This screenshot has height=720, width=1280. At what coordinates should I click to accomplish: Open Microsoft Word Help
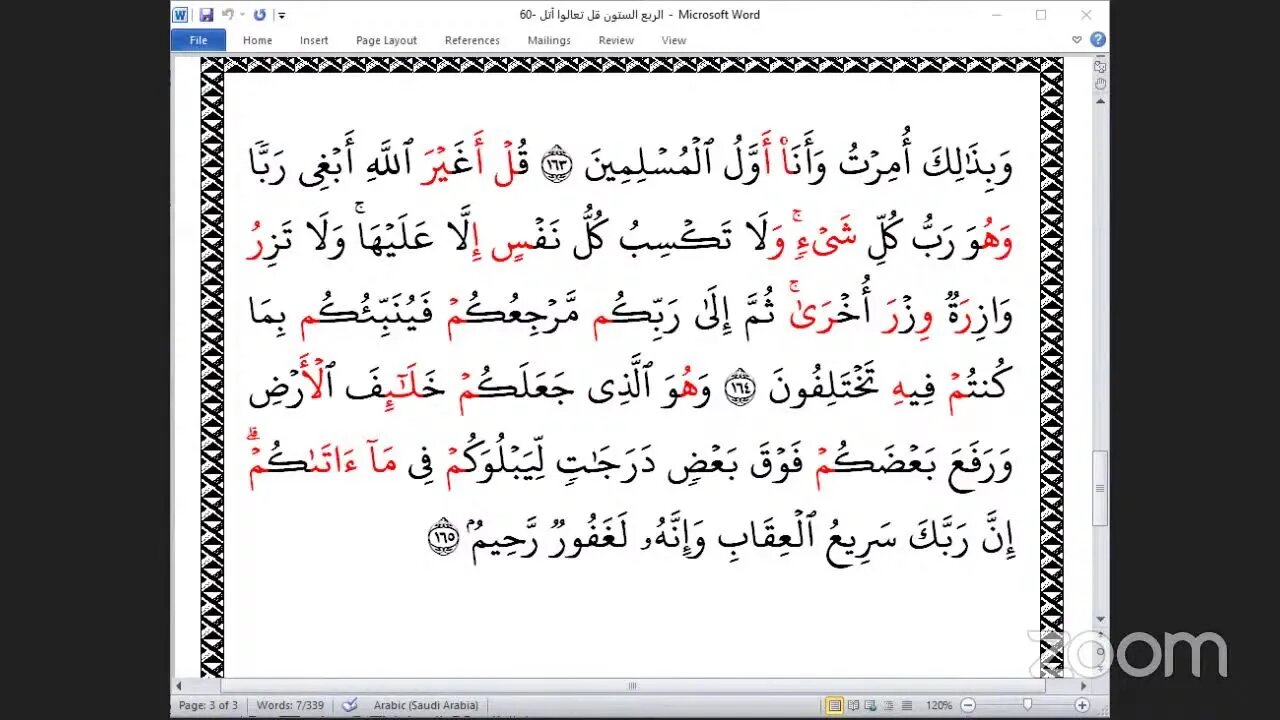1097,40
